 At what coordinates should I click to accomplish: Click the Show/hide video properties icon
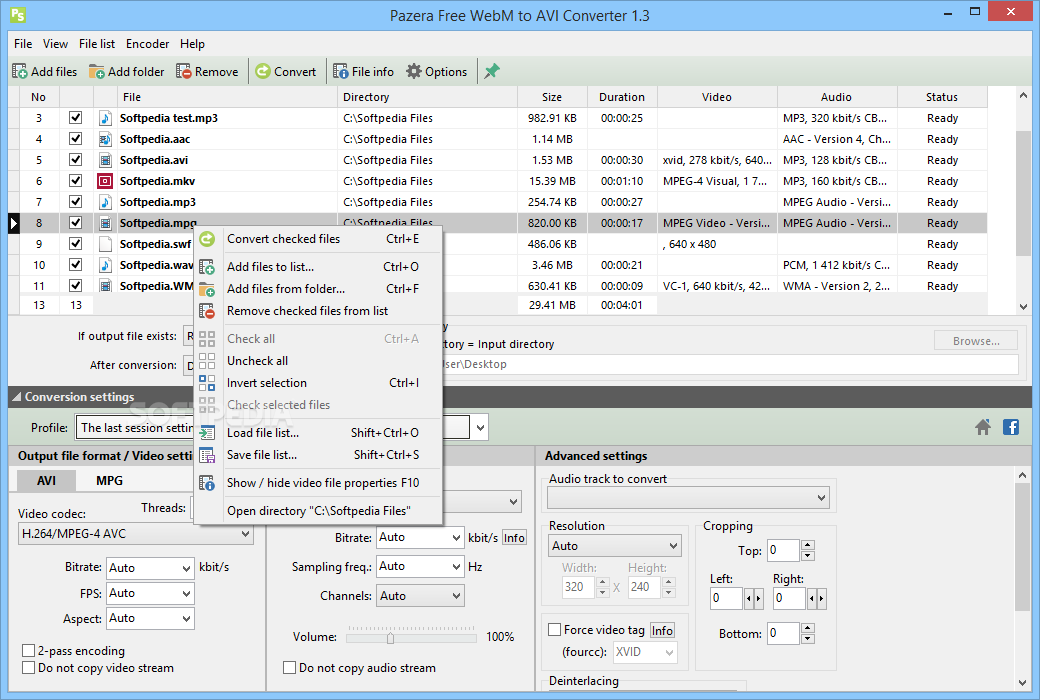coord(207,483)
